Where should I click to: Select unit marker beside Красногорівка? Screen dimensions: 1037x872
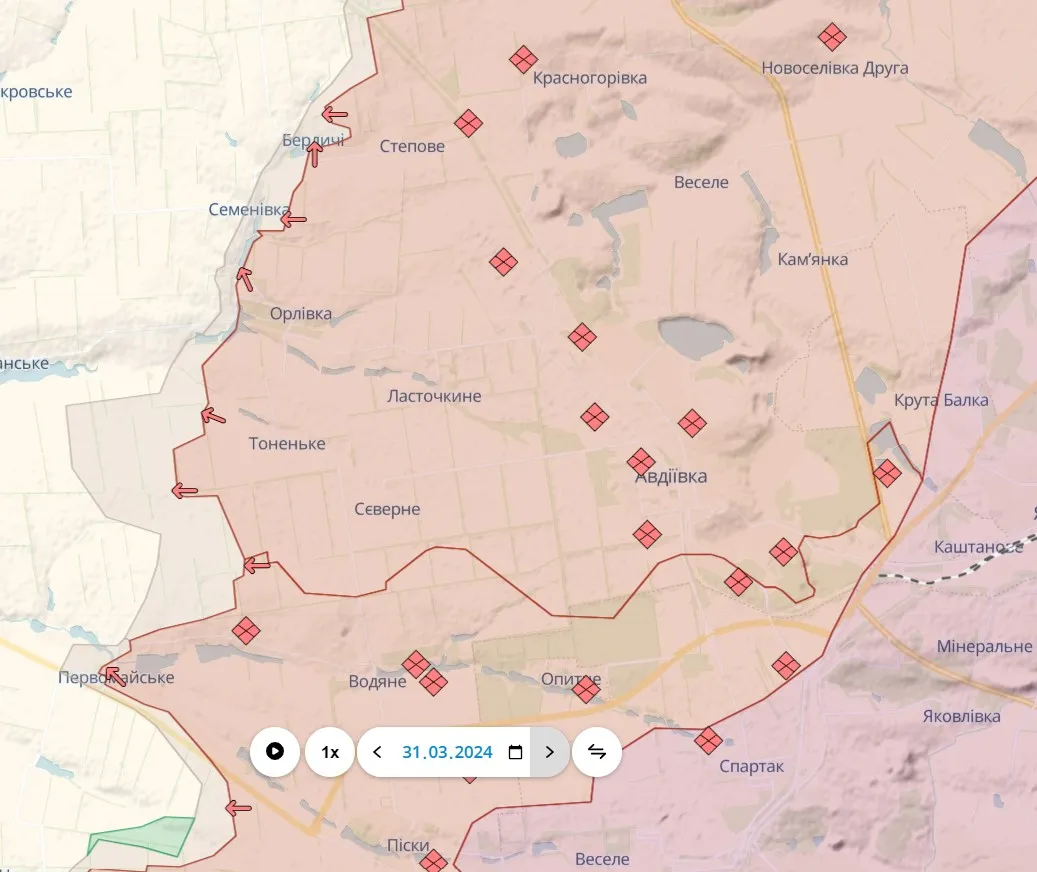point(523,60)
